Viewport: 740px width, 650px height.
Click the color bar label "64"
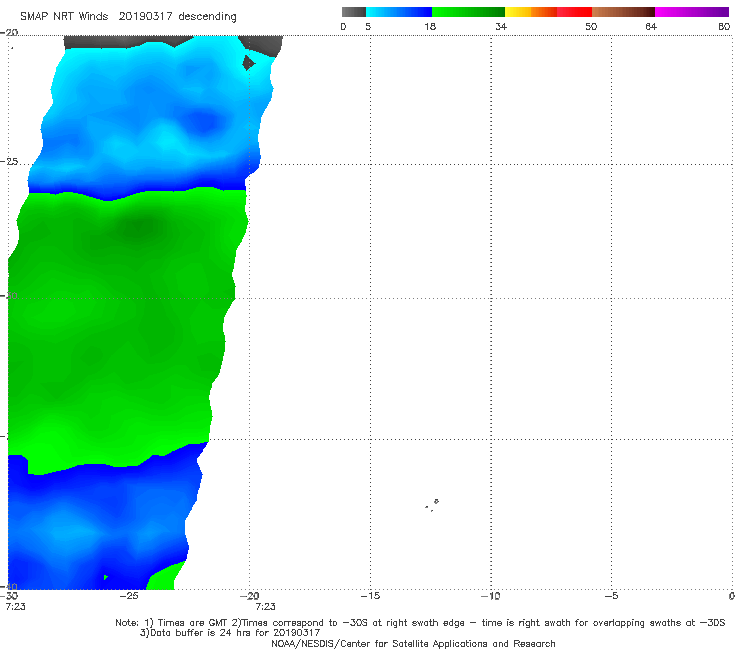point(651,26)
